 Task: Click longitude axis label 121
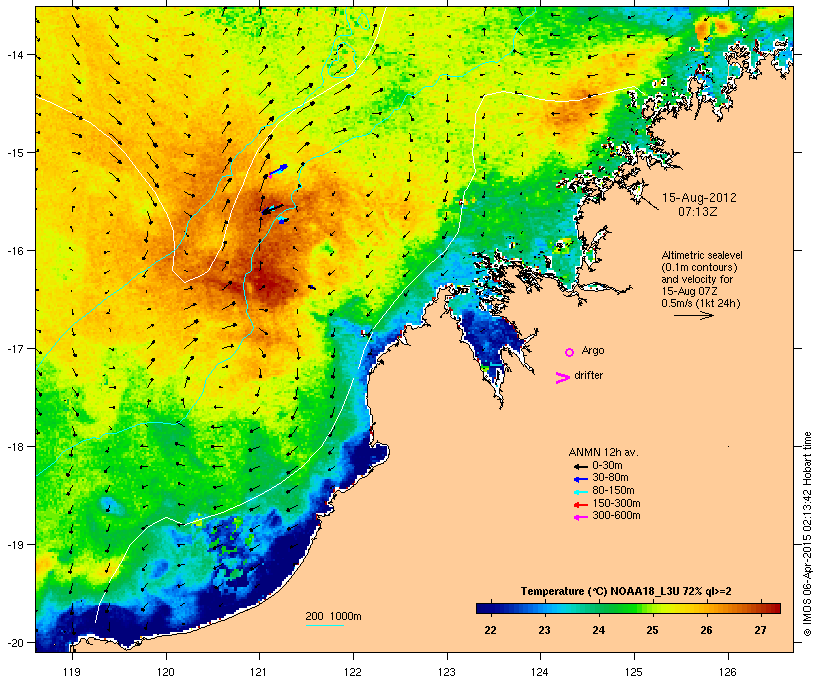pyautogui.click(x=259, y=672)
